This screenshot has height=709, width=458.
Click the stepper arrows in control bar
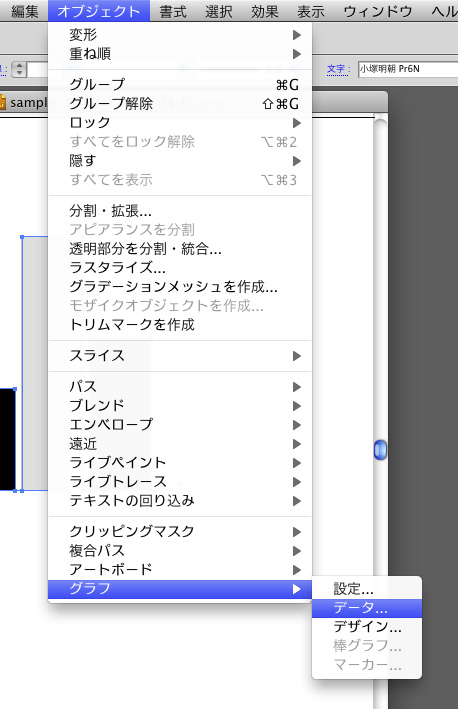click(x=19, y=69)
